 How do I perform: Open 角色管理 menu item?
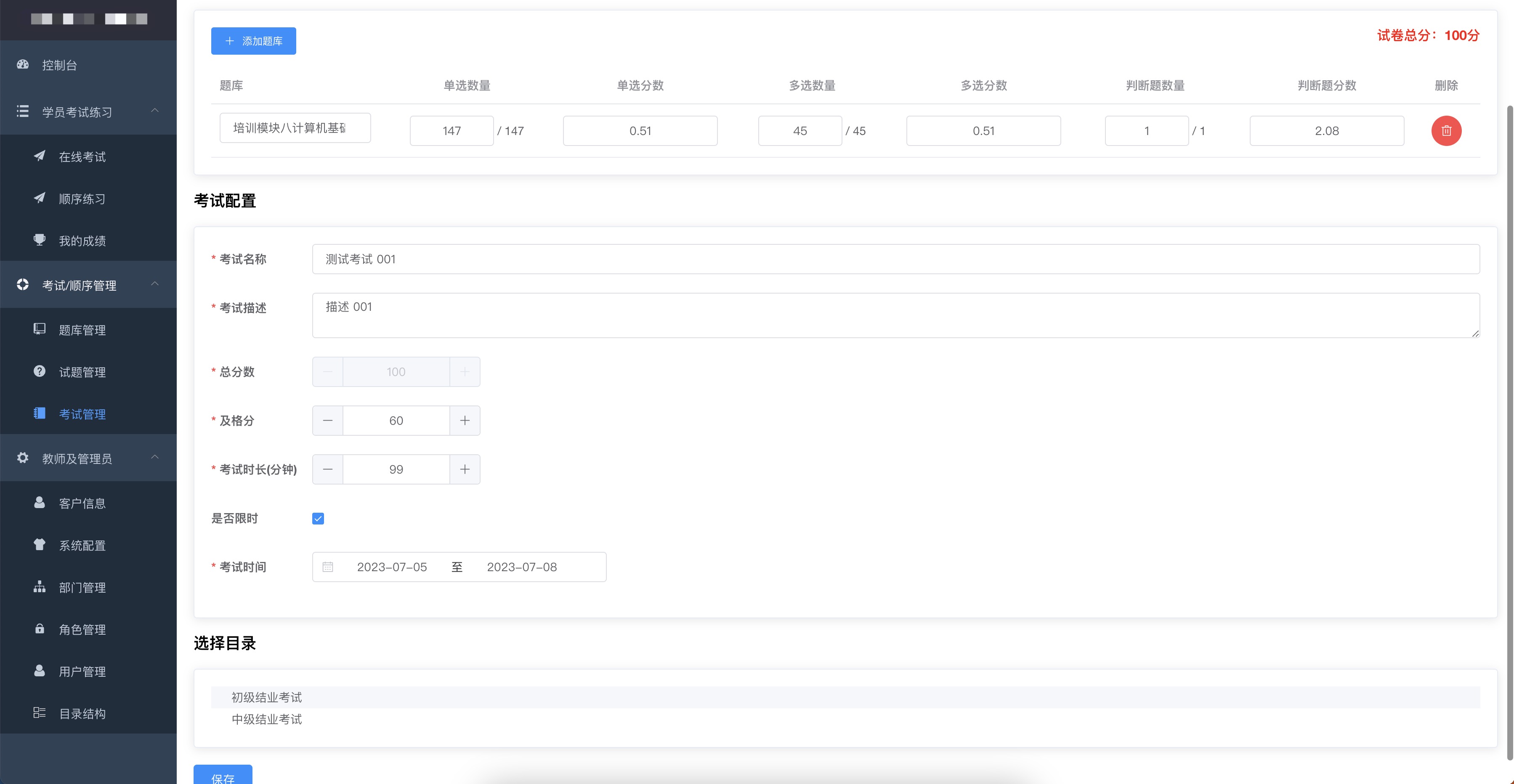pos(88,629)
